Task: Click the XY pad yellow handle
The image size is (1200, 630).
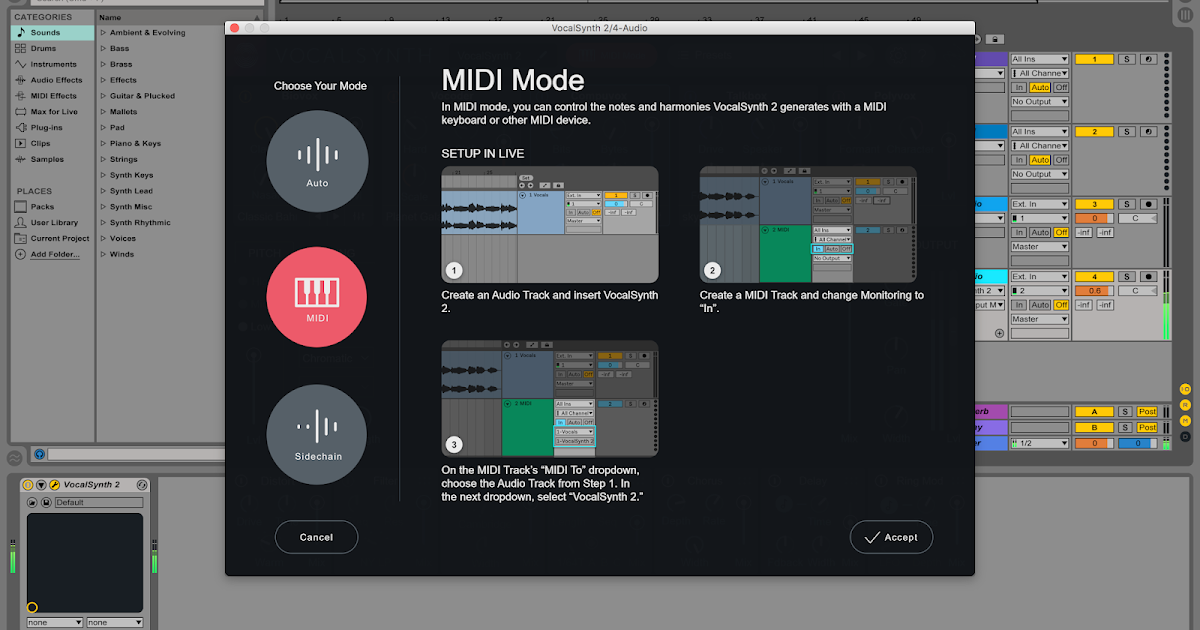Action: pos(32,607)
